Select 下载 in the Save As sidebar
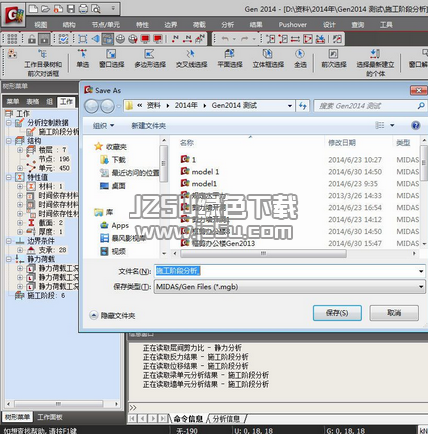Viewport: 428px width, 434px height. click(x=113, y=160)
